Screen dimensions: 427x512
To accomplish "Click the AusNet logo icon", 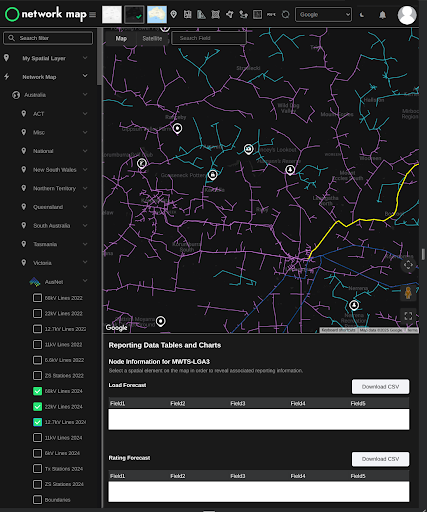I will pos(35,282).
